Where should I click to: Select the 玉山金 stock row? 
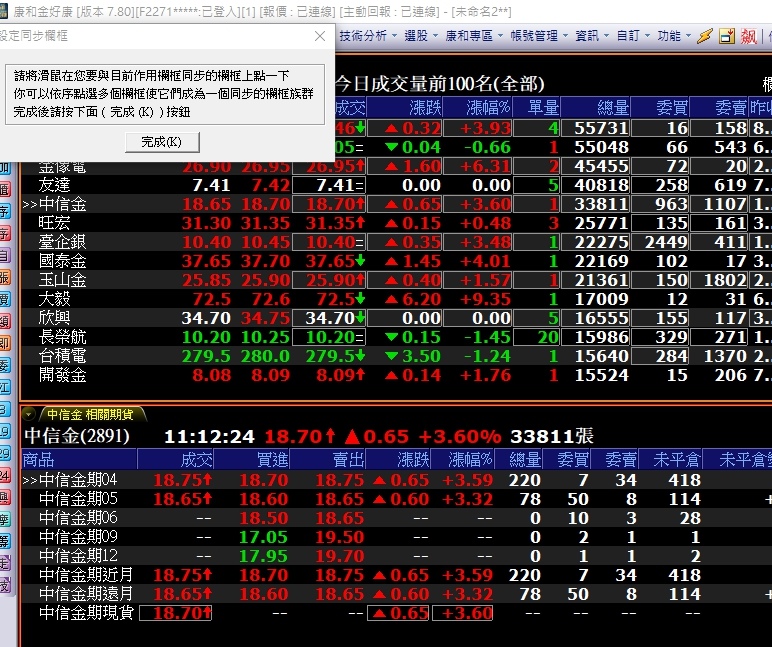point(396,280)
